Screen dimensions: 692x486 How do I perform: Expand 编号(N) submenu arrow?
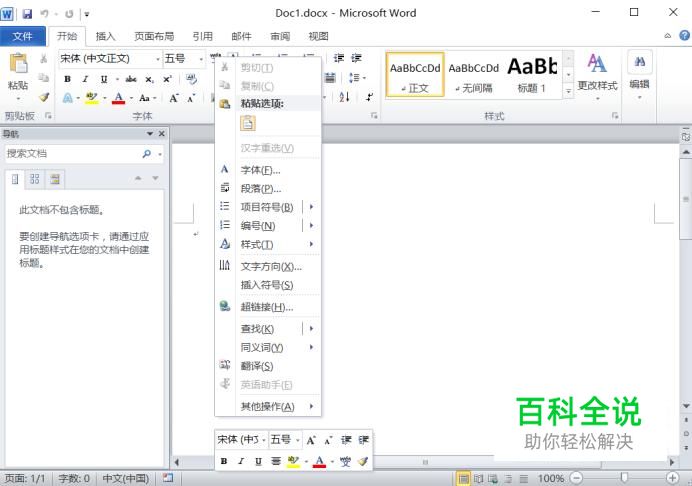pyautogui.click(x=312, y=226)
